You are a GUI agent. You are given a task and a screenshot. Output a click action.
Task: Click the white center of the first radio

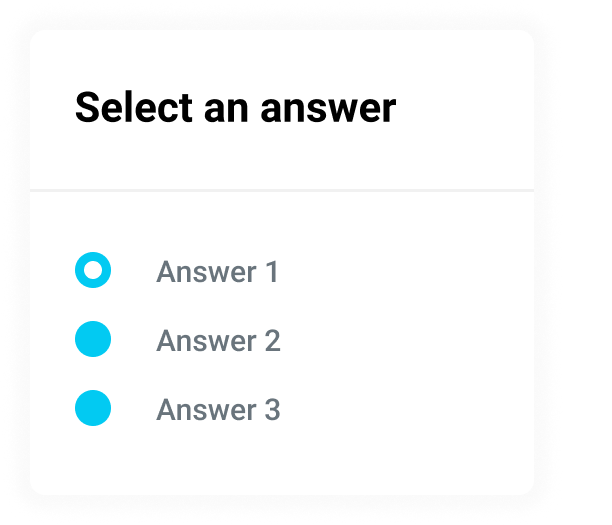click(x=93, y=270)
